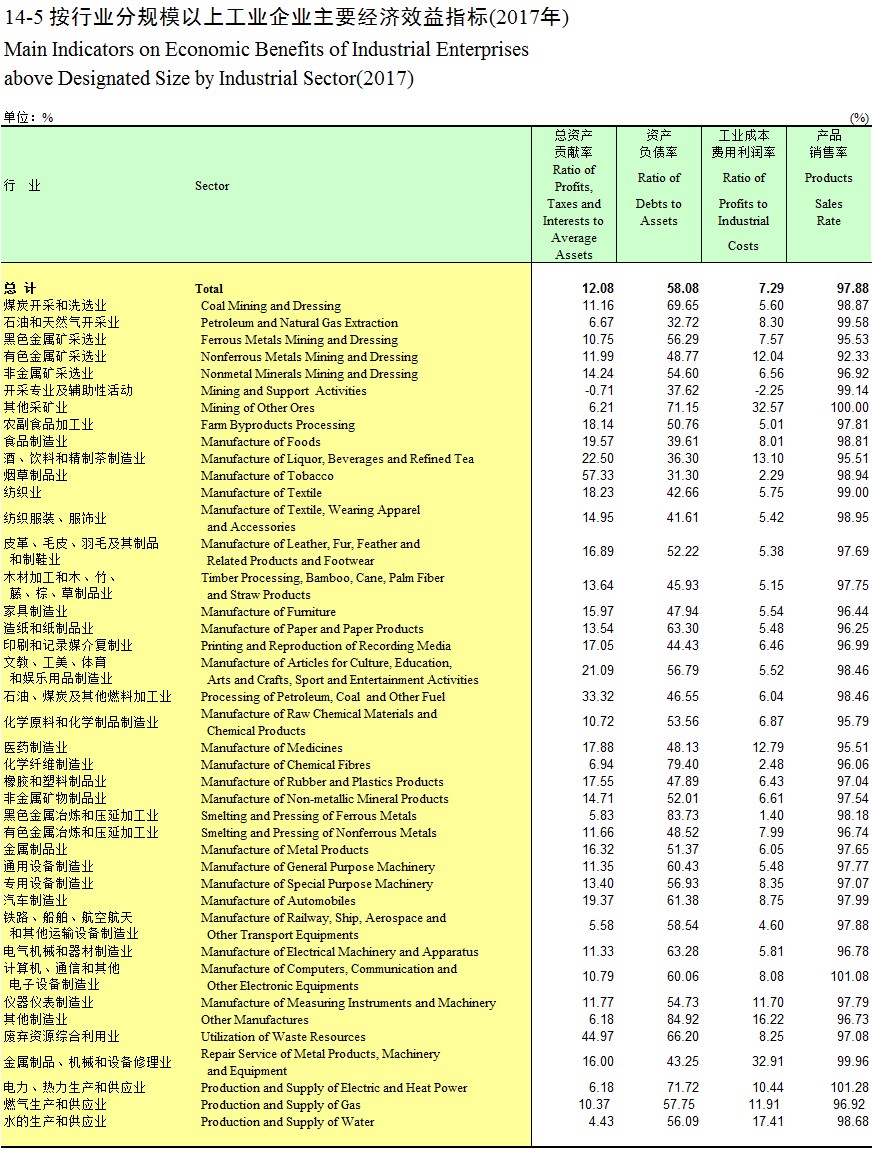872x1165 pixels.
Task: Click the '单位: %' unit label
Action: point(28,117)
